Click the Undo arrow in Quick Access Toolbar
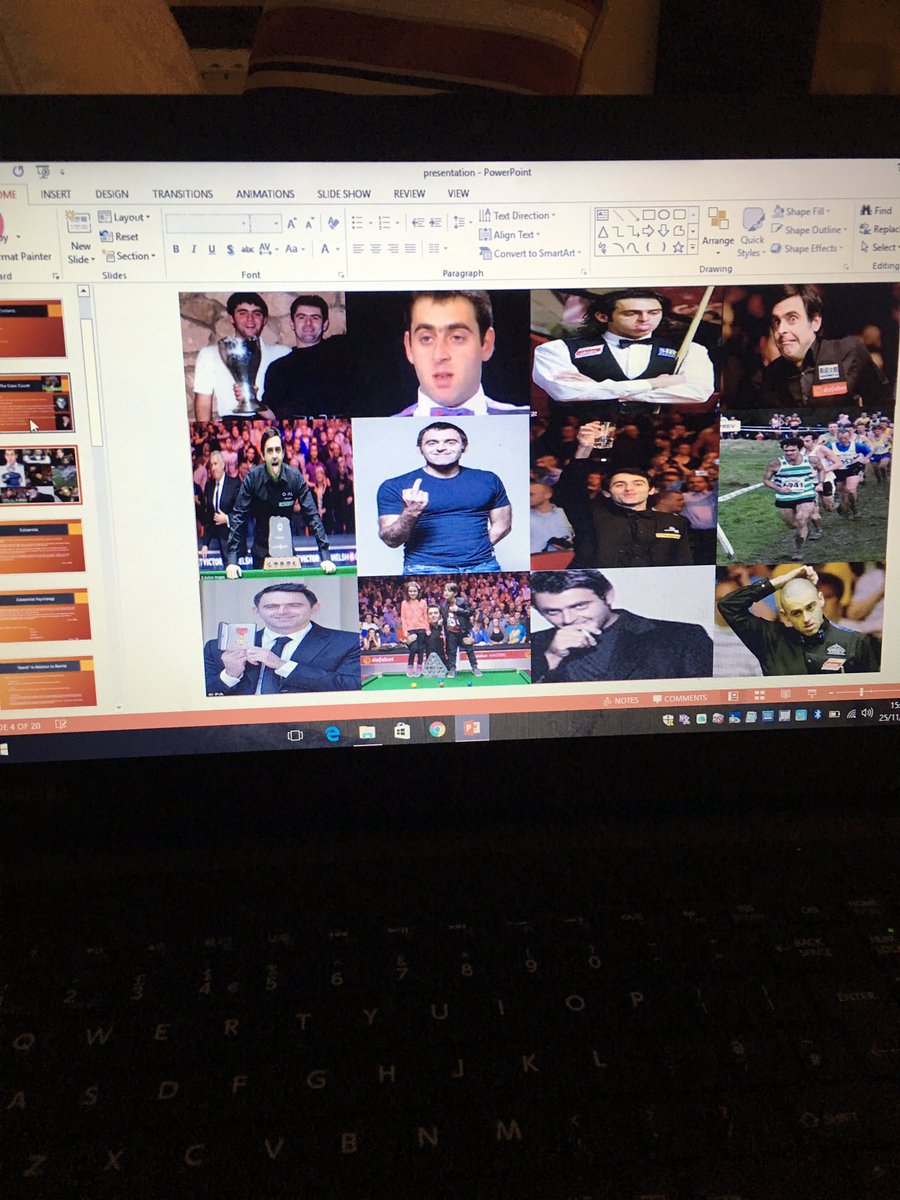The width and height of the screenshot is (900, 1200). pos(18,171)
